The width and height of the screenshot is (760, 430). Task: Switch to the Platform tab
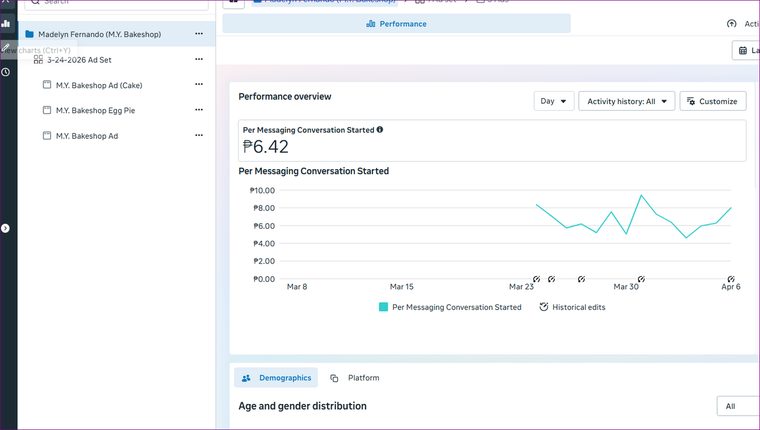click(355, 378)
